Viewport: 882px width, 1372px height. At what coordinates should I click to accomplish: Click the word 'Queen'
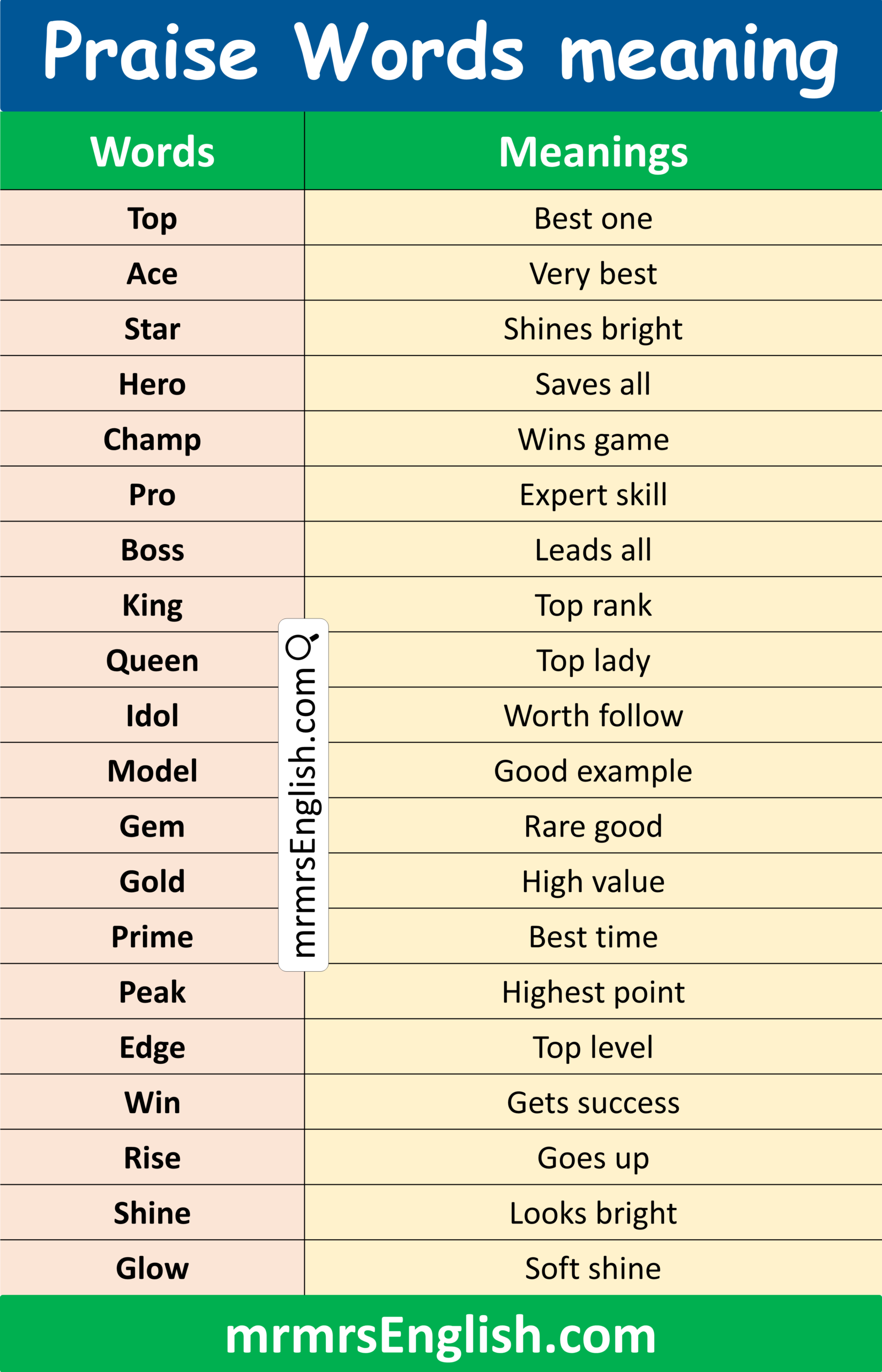(152, 660)
